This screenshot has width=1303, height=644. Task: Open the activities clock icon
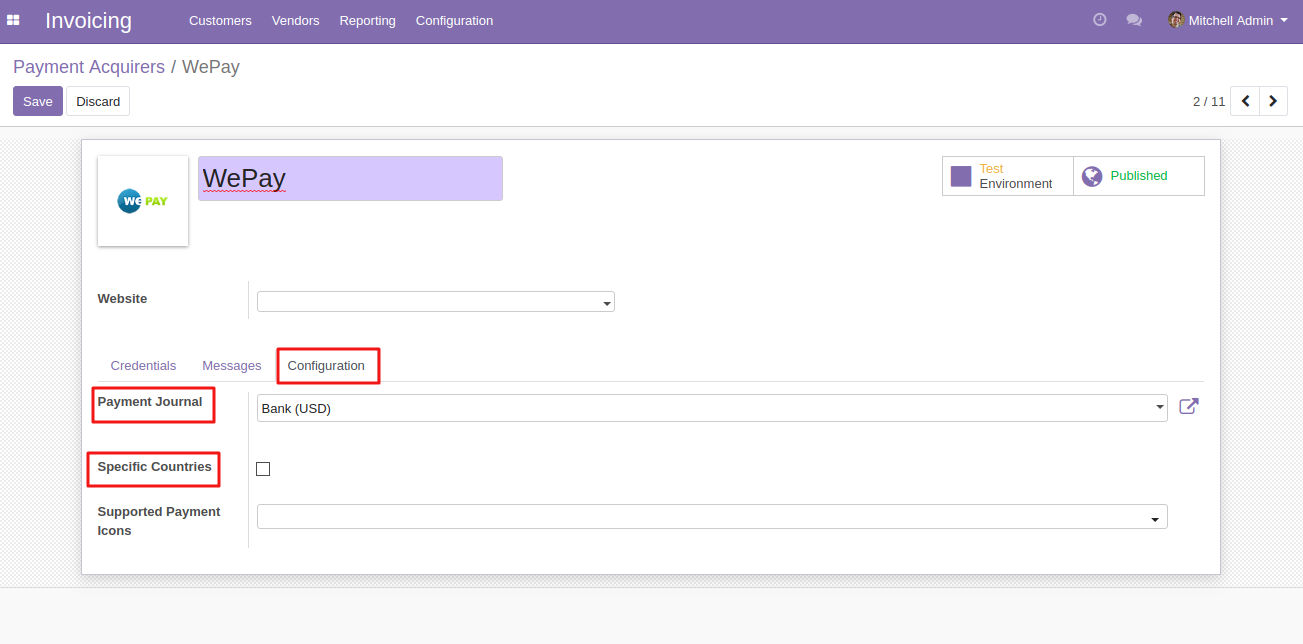(x=1100, y=20)
